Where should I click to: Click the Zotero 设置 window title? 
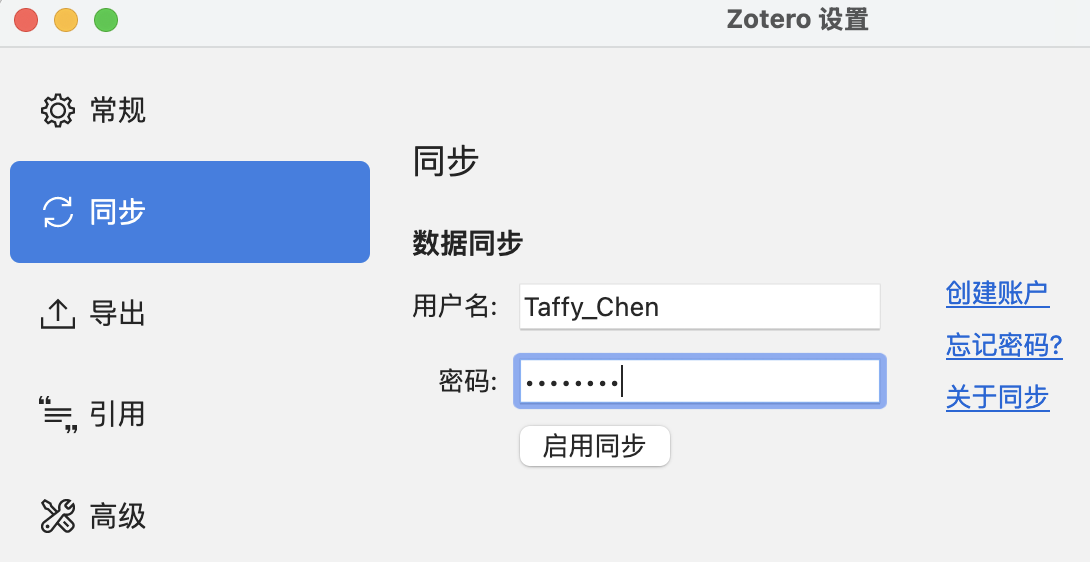point(797,19)
